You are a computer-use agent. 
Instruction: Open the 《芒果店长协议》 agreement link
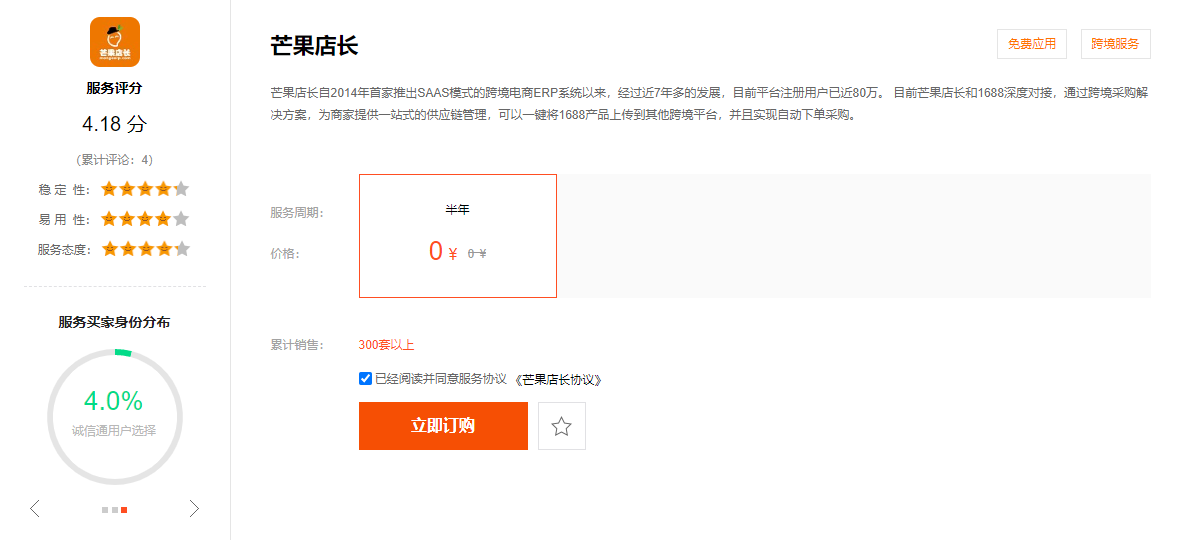[x=559, y=380]
